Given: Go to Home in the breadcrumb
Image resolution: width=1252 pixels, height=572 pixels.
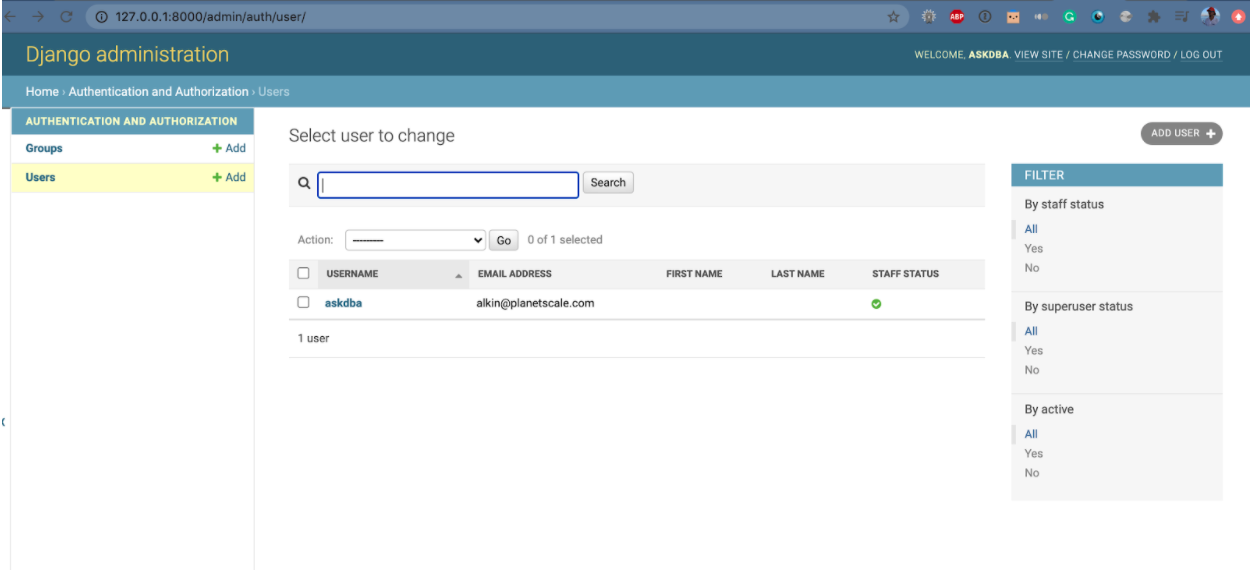Looking at the screenshot, I should click(x=42, y=91).
